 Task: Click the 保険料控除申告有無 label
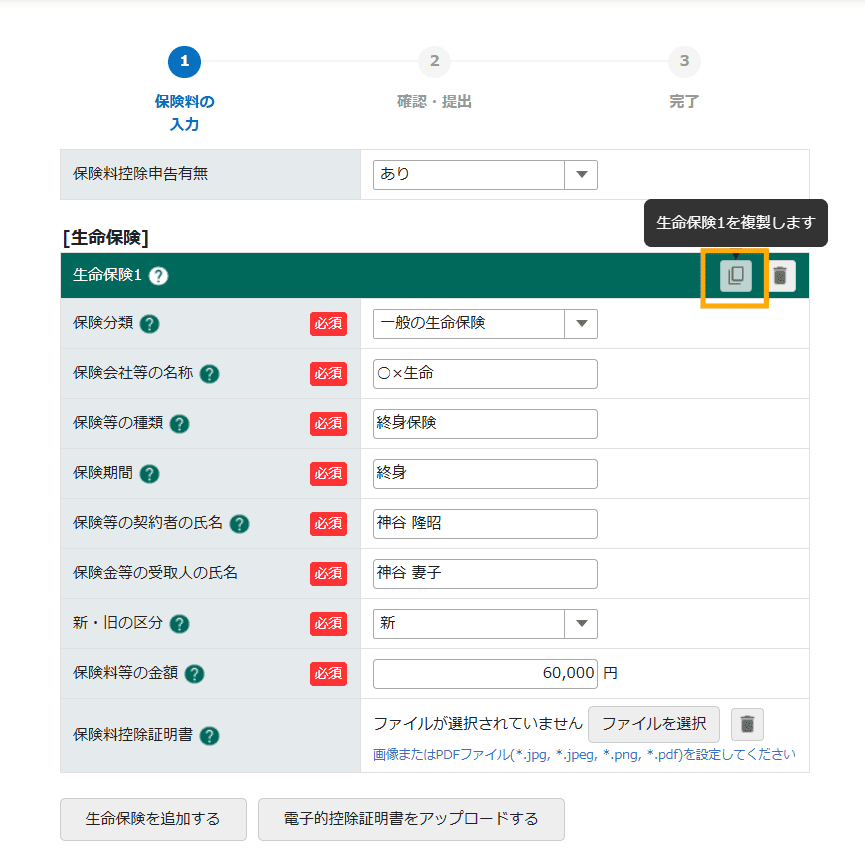tap(140, 174)
